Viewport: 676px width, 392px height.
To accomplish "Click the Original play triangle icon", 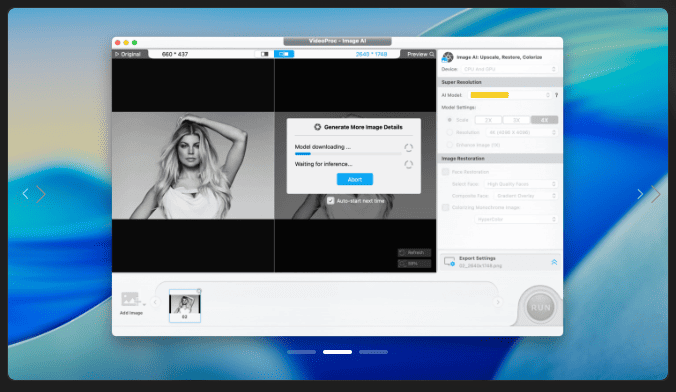I will tap(117, 54).
